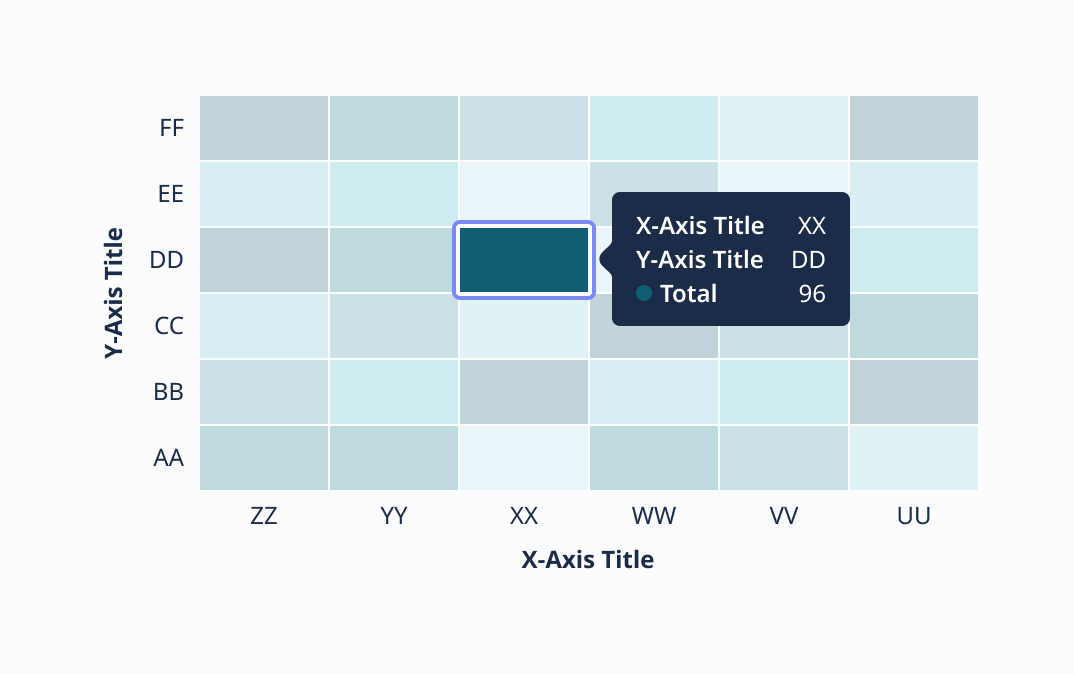The image size is (1074, 674).
Task: Click the DD label on the y-axis
Action: tap(167, 260)
